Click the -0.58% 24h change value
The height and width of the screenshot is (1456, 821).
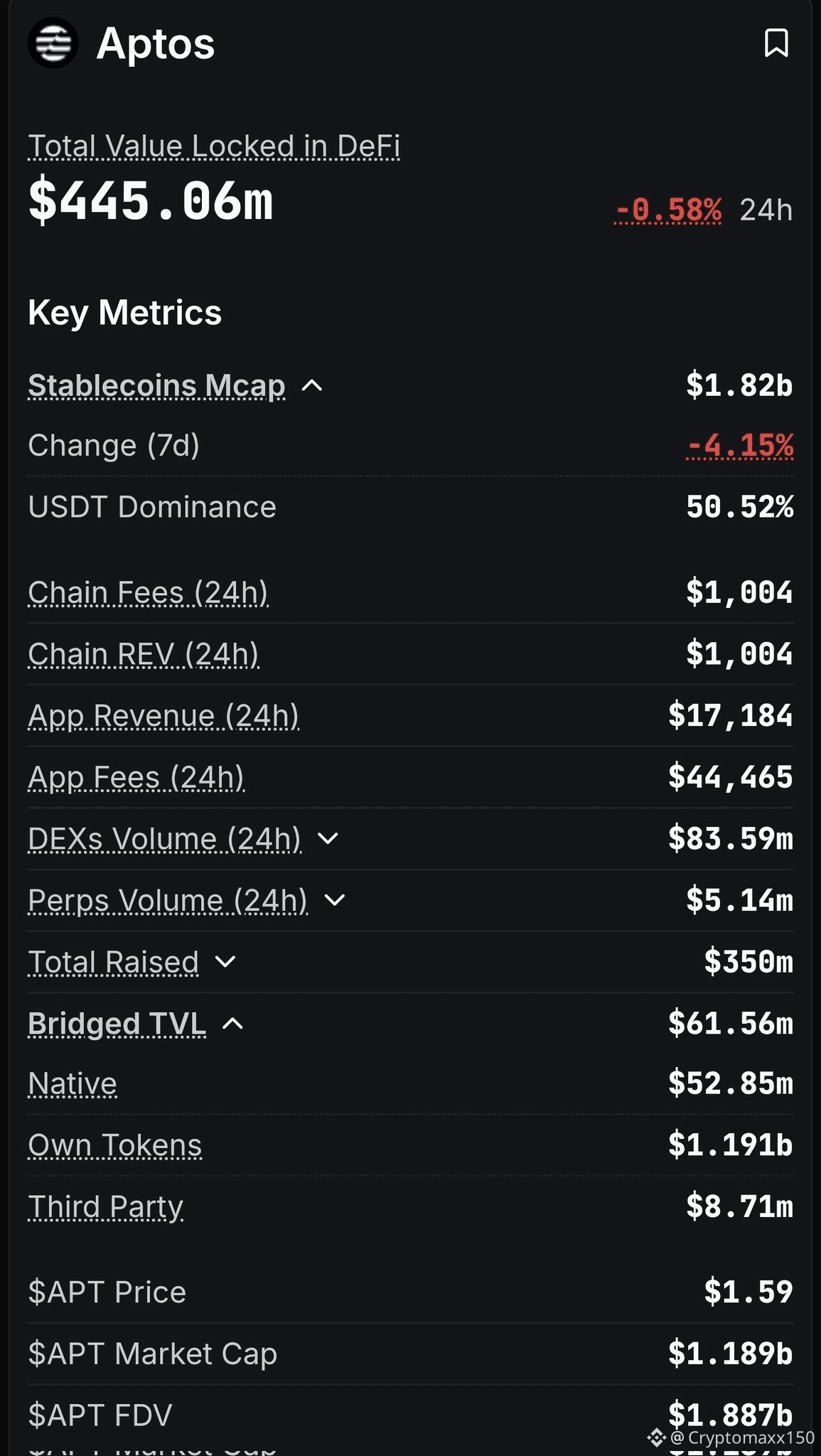point(668,210)
